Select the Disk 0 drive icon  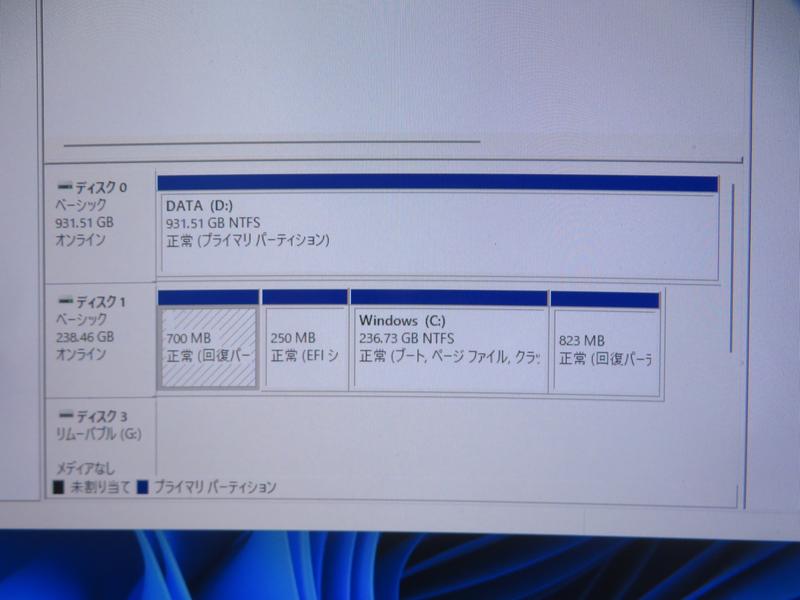tap(65, 186)
